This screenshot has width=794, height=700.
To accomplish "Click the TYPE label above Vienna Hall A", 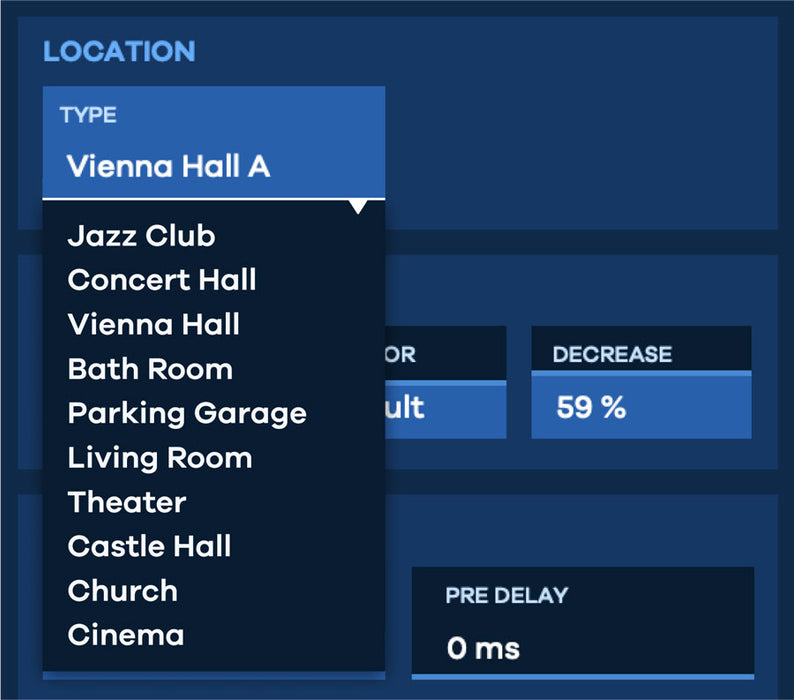I will (88, 115).
